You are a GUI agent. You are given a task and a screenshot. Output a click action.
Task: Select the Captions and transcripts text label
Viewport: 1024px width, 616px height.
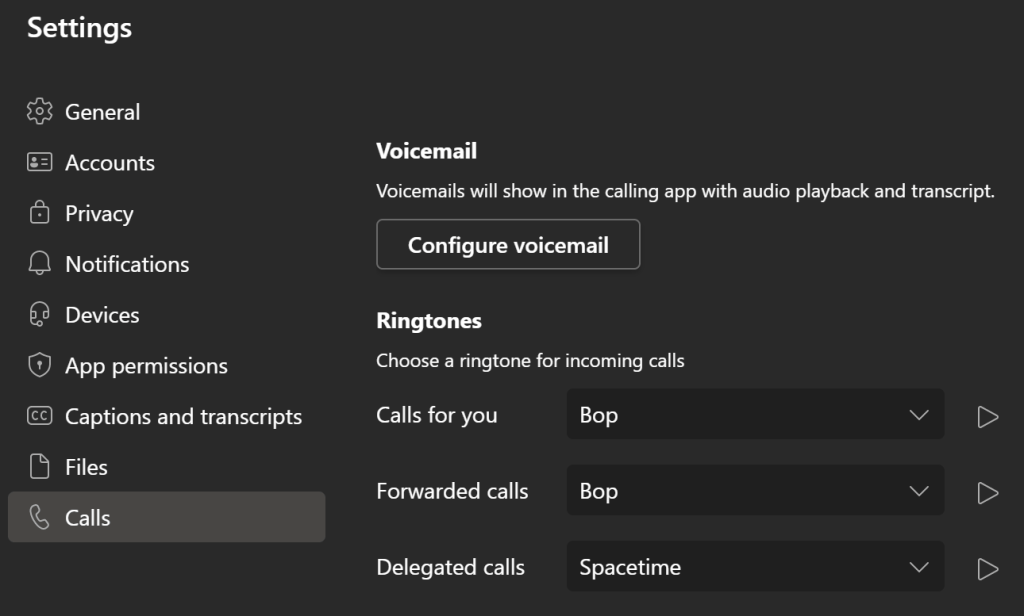click(x=183, y=417)
